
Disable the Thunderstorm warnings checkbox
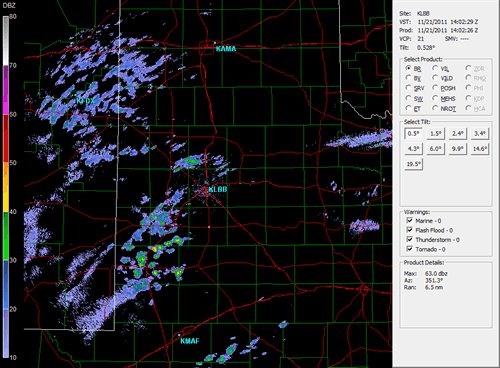click(x=410, y=239)
